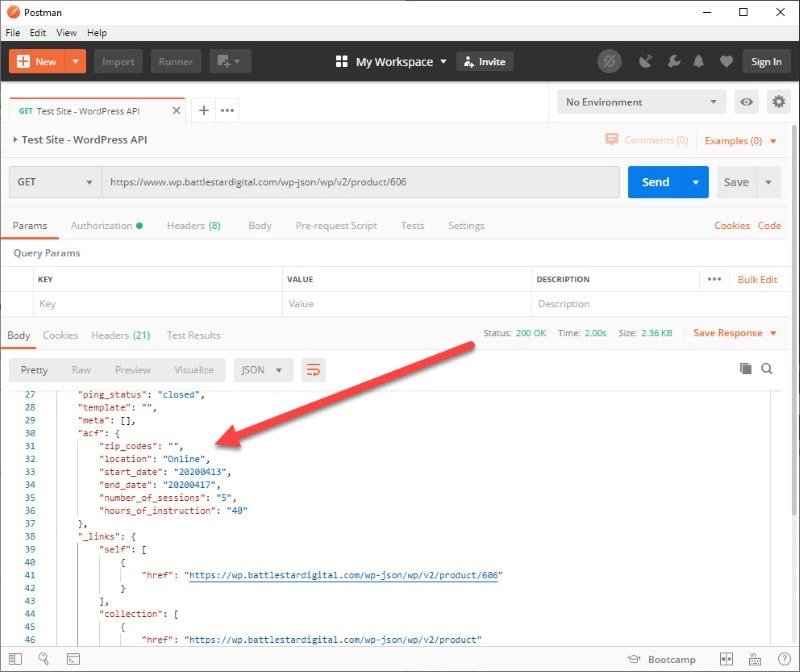Image resolution: width=800 pixels, height=672 pixels.
Task: Switch to the request Body tab
Action: point(260,226)
